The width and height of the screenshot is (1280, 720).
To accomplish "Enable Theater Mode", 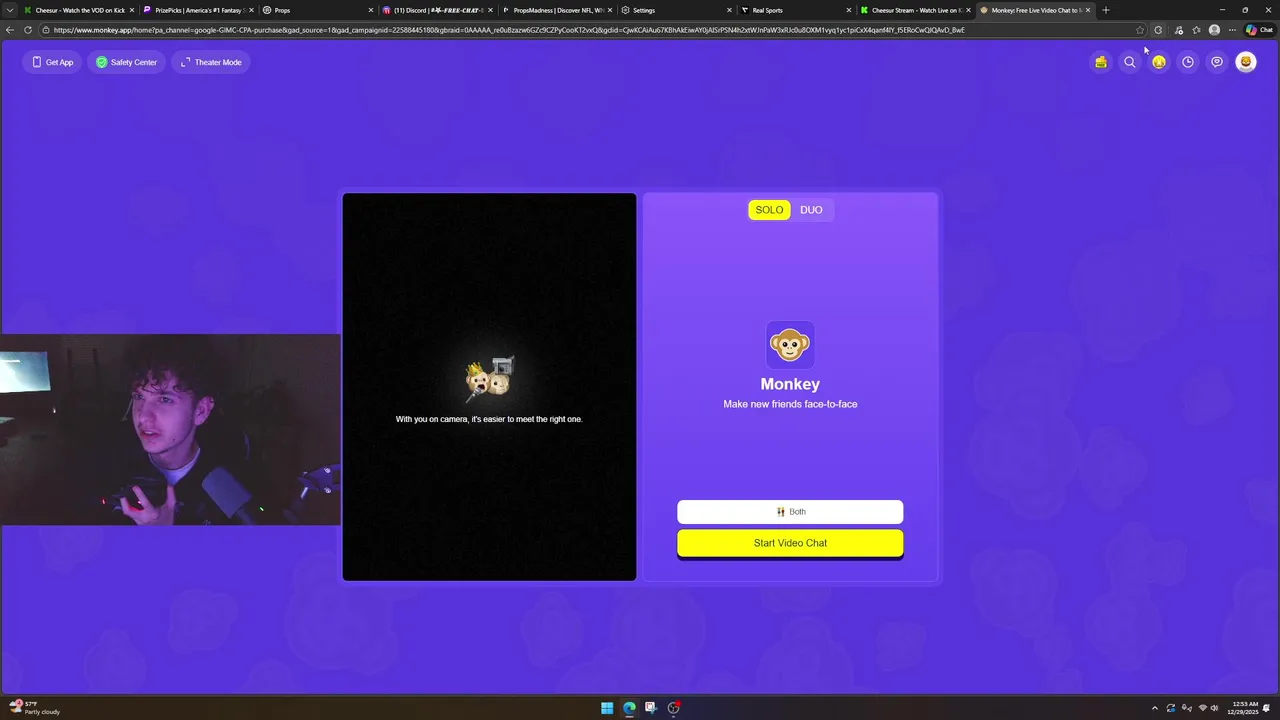I will [211, 62].
